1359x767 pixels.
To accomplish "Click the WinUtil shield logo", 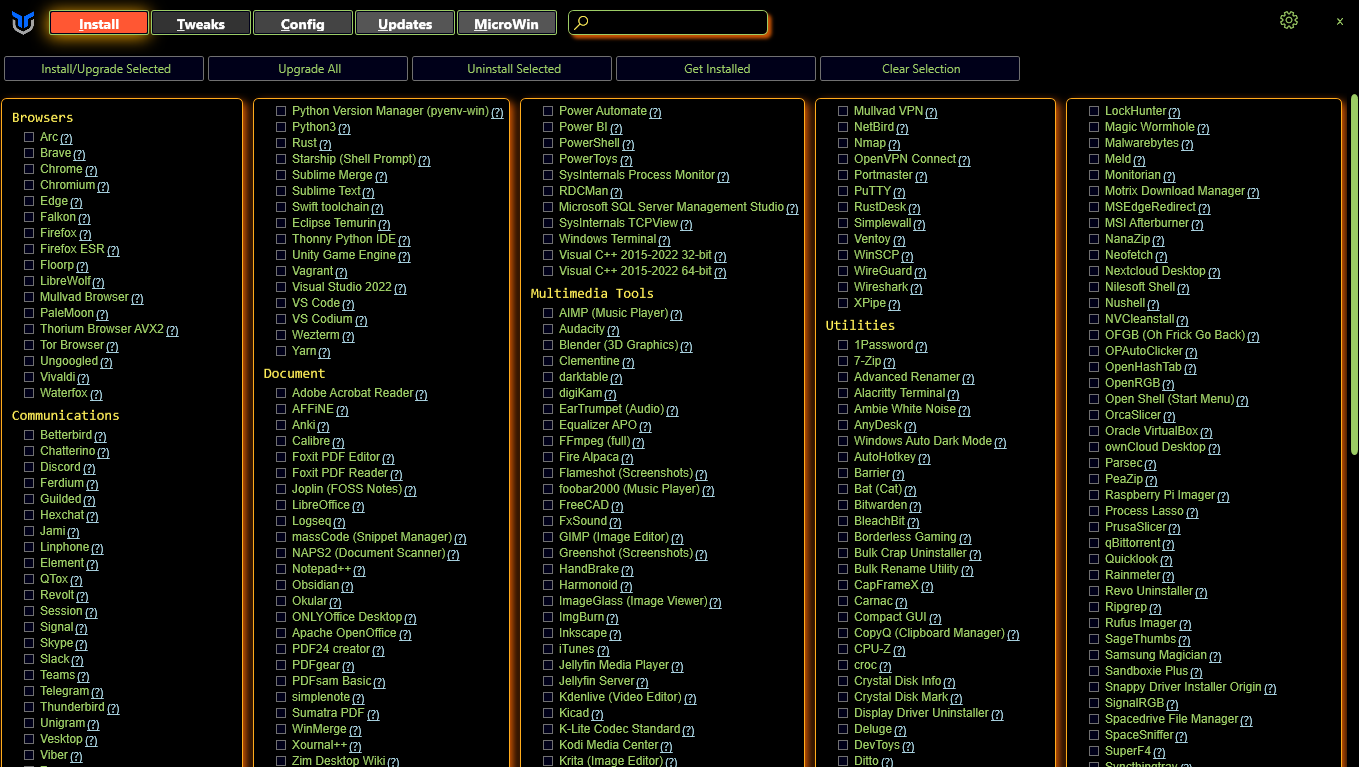I will [23, 23].
